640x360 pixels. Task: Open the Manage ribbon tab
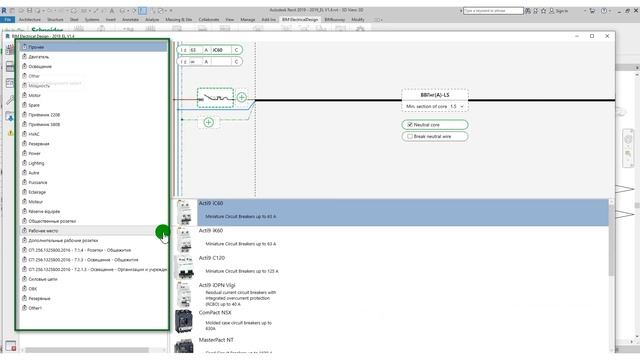pos(248,20)
